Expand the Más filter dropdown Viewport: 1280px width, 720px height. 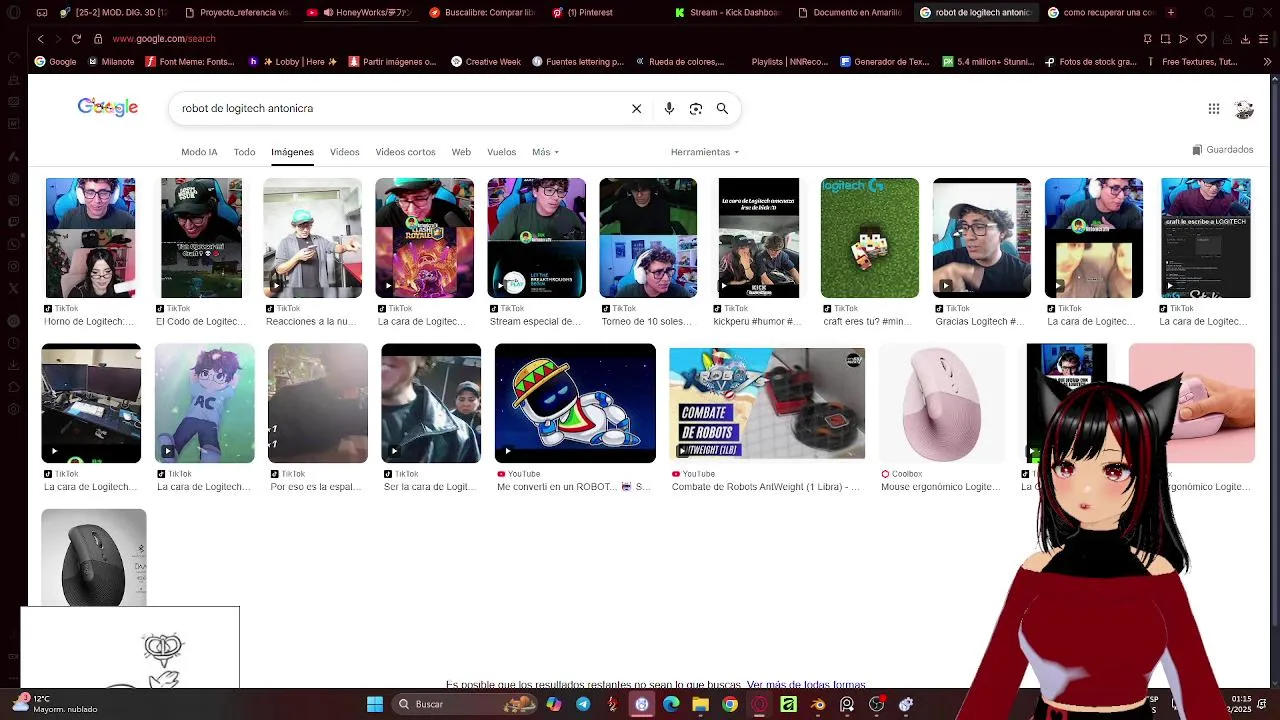pos(545,152)
